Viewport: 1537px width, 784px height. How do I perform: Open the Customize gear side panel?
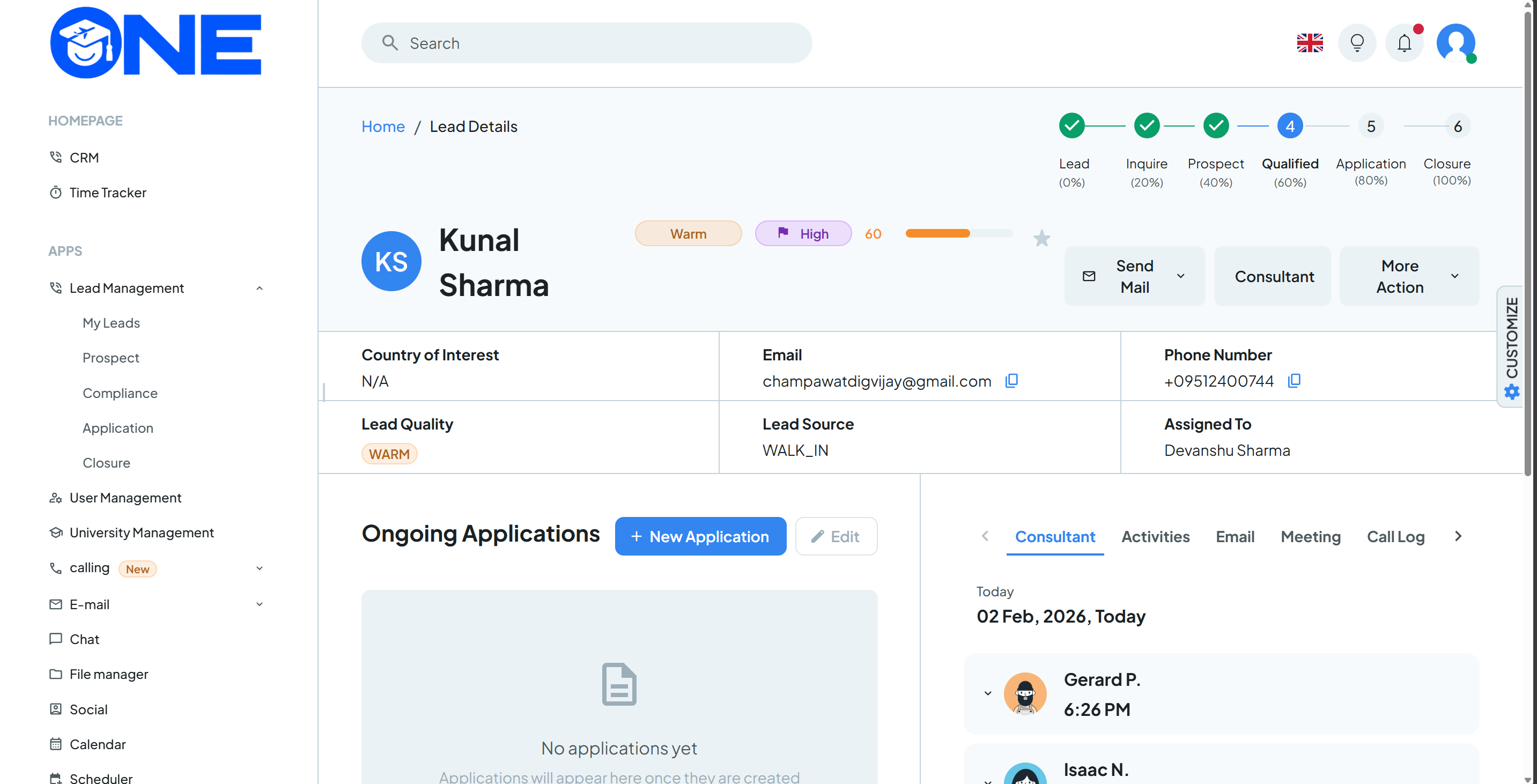point(1511,392)
